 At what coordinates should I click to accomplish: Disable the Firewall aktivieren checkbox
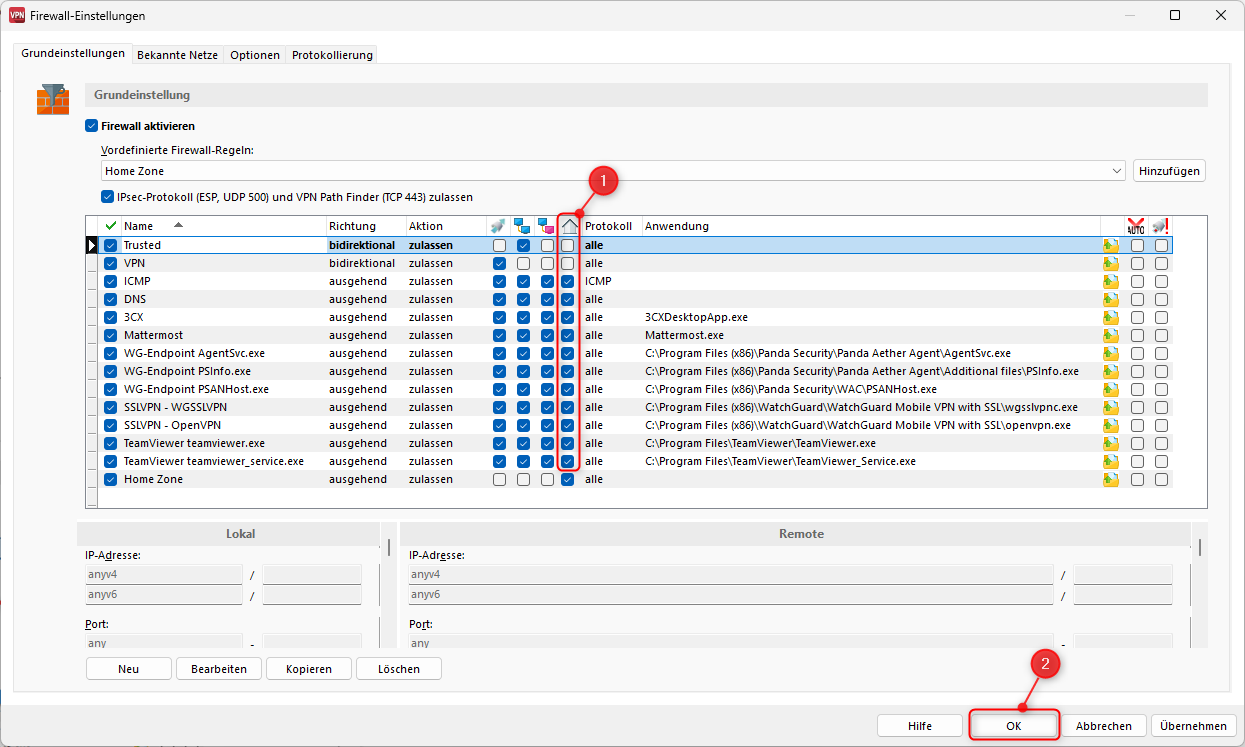click(92, 127)
